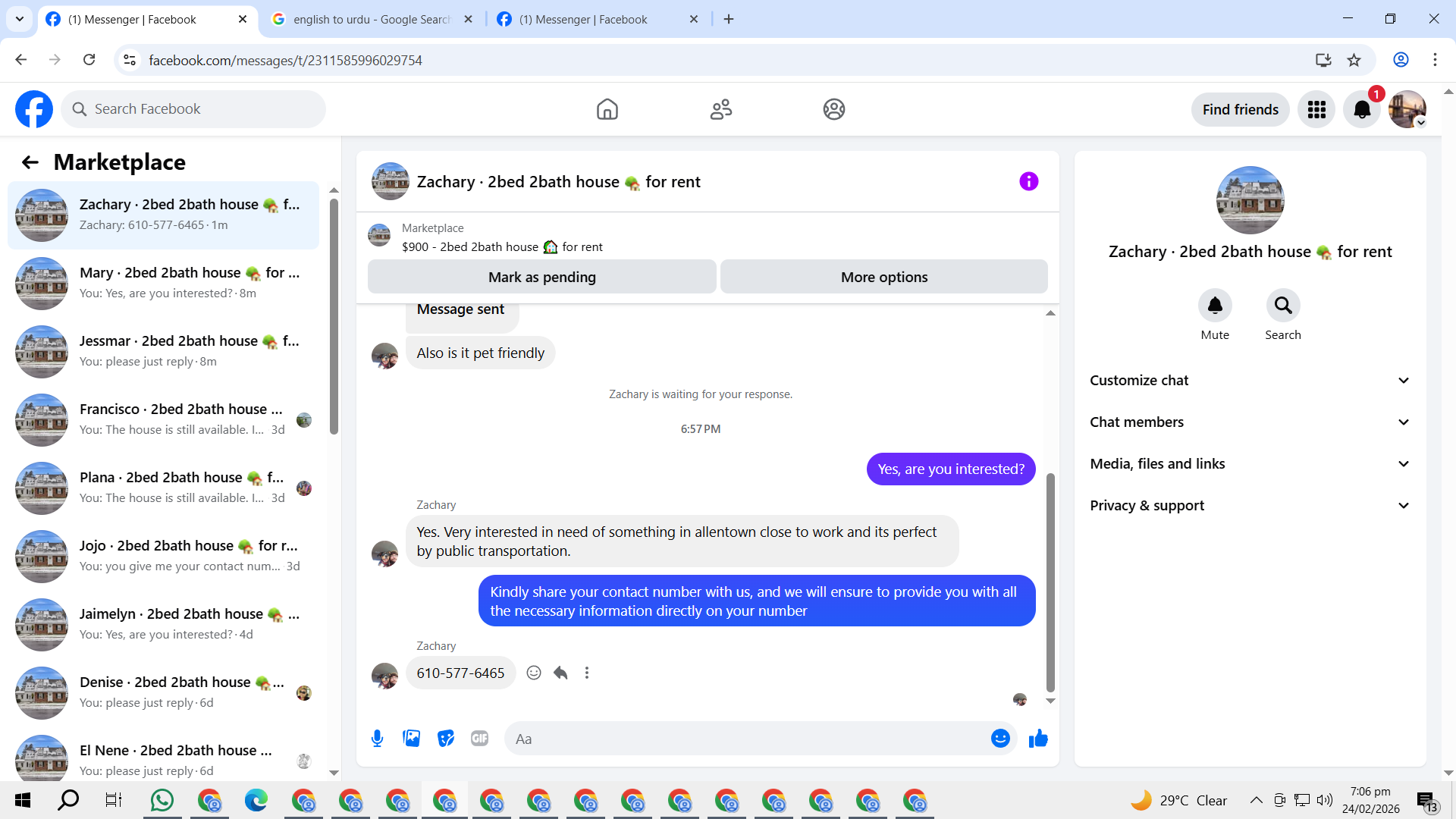The width and height of the screenshot is (1456, 819).
Task: Attach a photo using the image icon
Action: [x=411, y=739]
